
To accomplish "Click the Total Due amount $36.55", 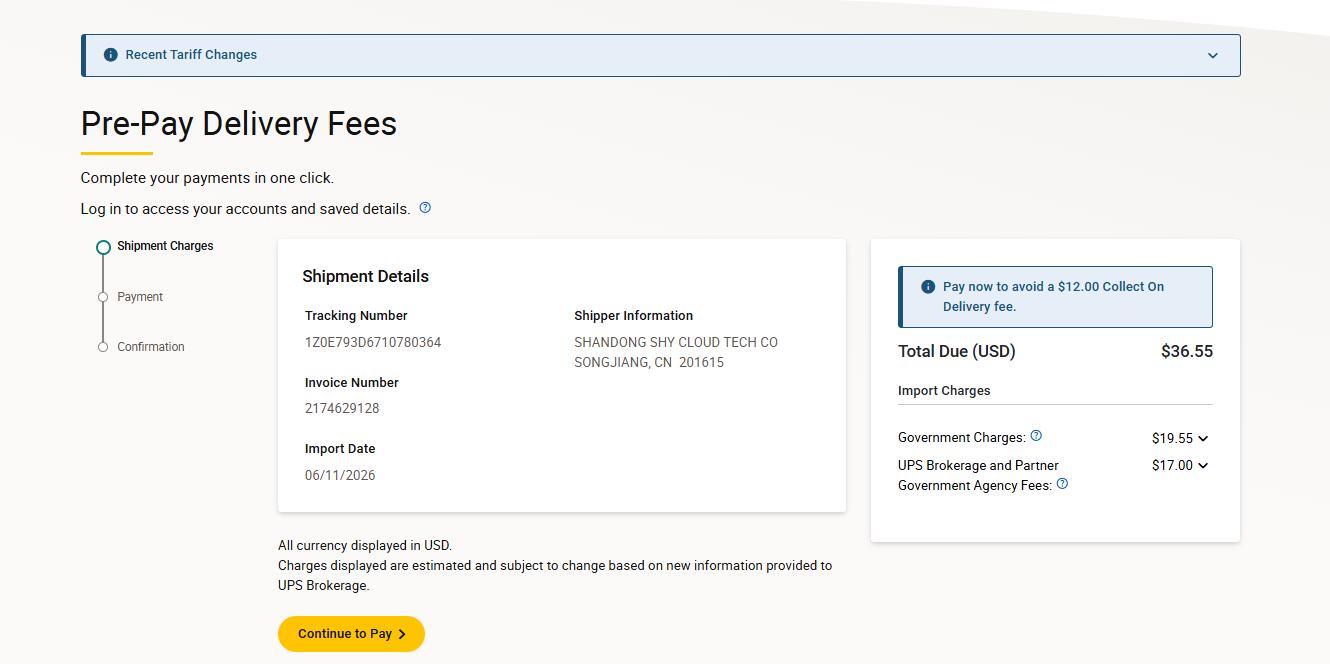I will (1187, 351).
